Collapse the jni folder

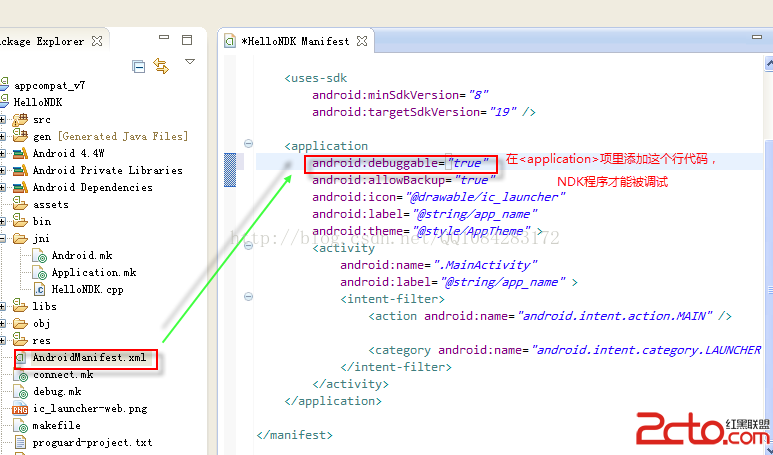(x=2, y=238)
